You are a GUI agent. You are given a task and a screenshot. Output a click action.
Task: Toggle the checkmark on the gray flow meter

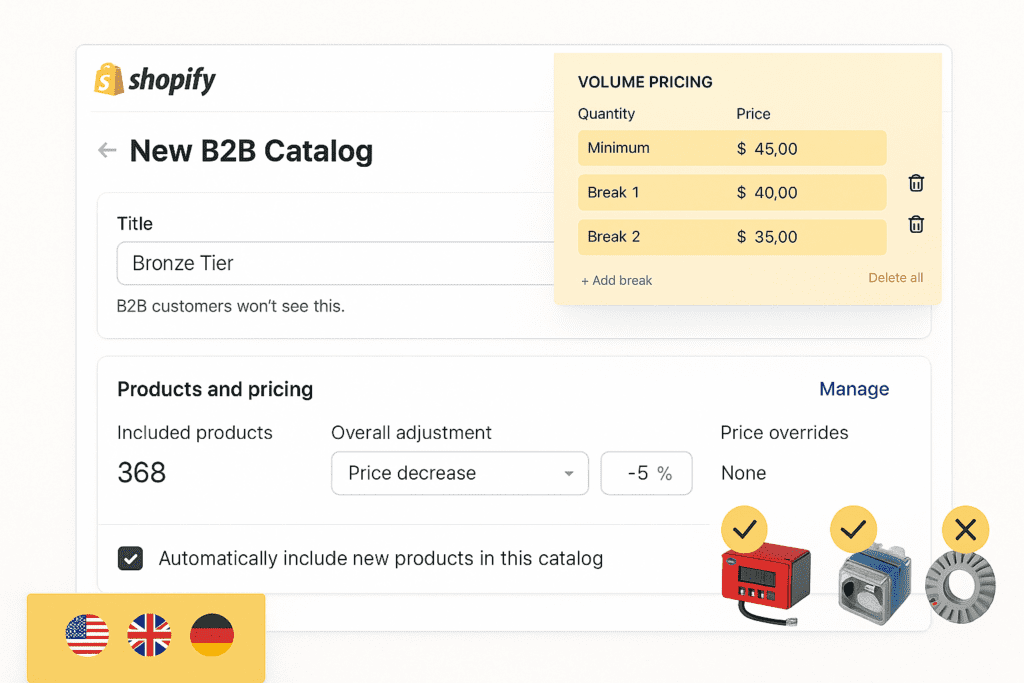point(854,529)
